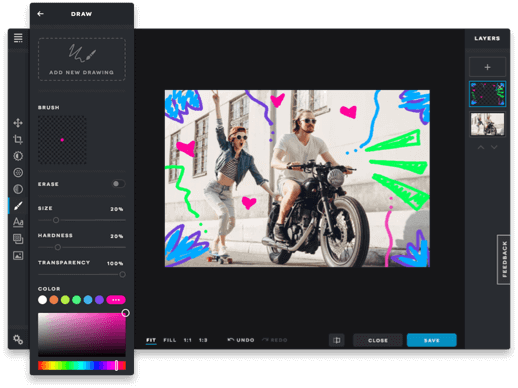Toggle the Erase switch
518x388 pixels.
[x=118, y=184]
